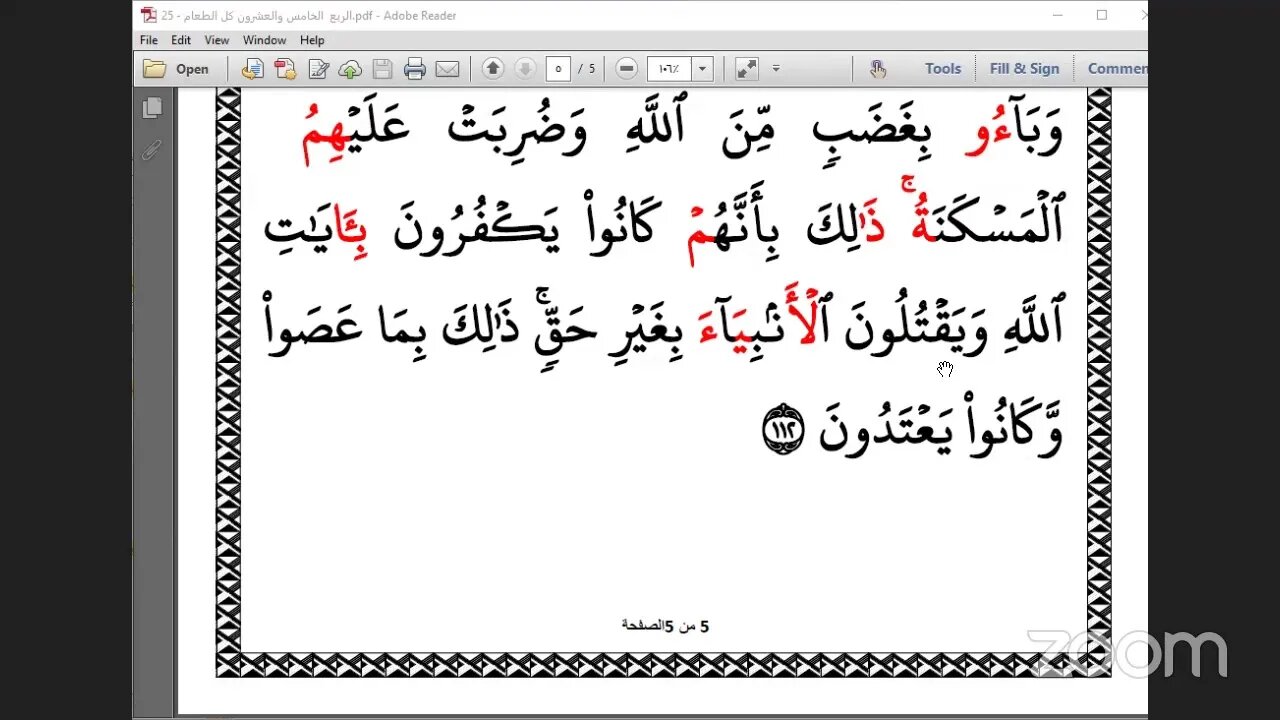
Task: Open the Tools pane
Action: (943, 68)
